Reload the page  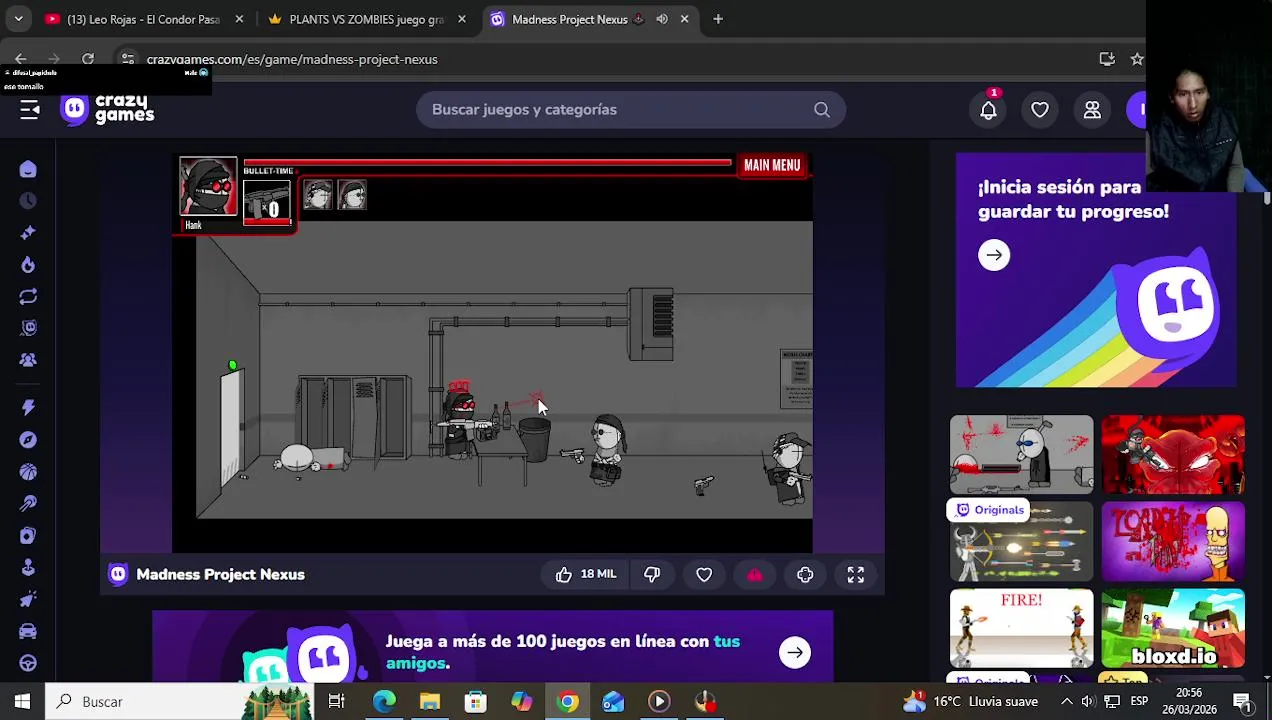88,59
